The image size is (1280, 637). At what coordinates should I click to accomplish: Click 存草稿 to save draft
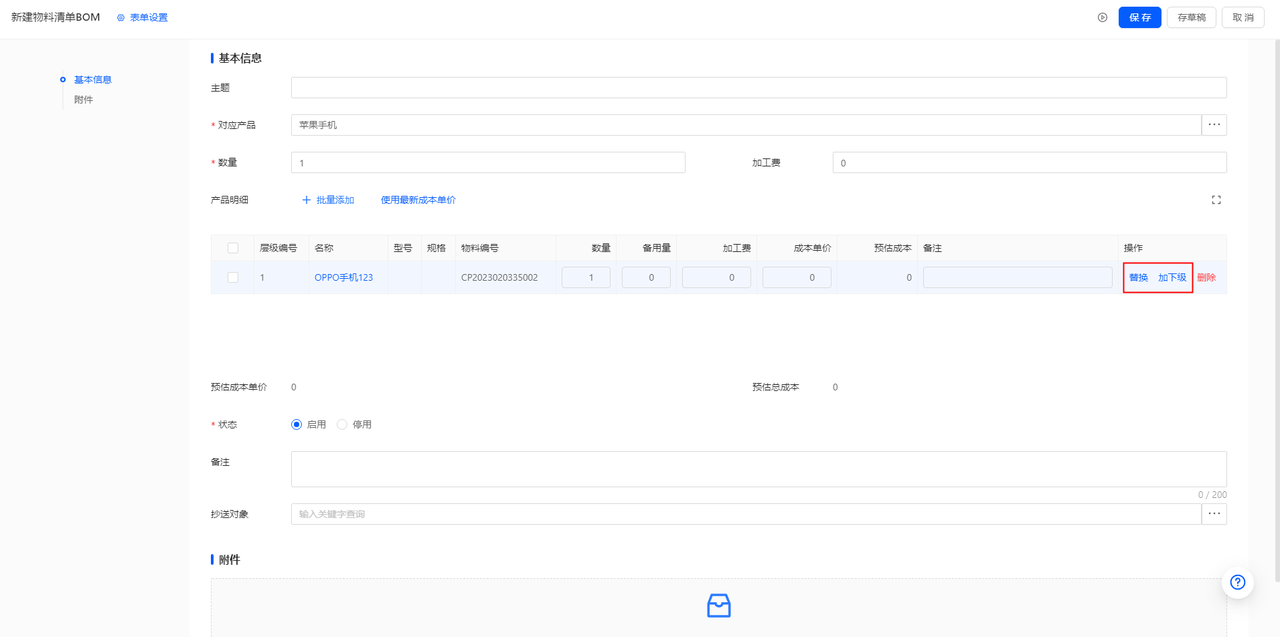[x=1191, y=18]
